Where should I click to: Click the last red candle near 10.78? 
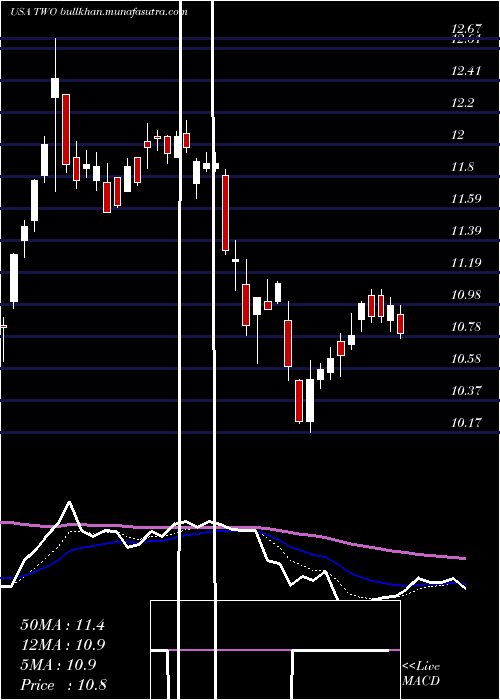coord(400,324)
